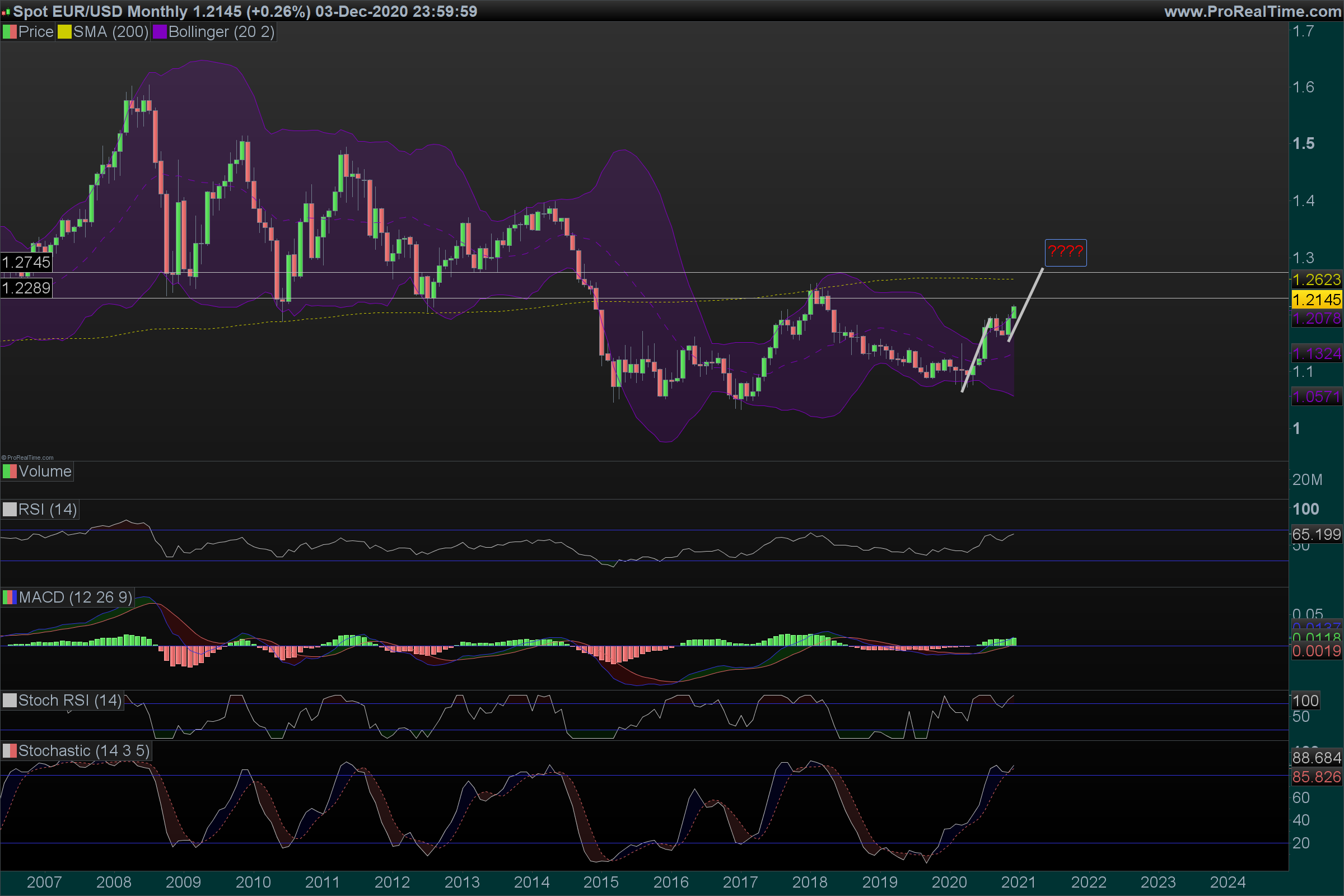Select the 1.2289 horizontal line label
Viewport: 1344px width, 896px height.
click(x=26, y=288)
